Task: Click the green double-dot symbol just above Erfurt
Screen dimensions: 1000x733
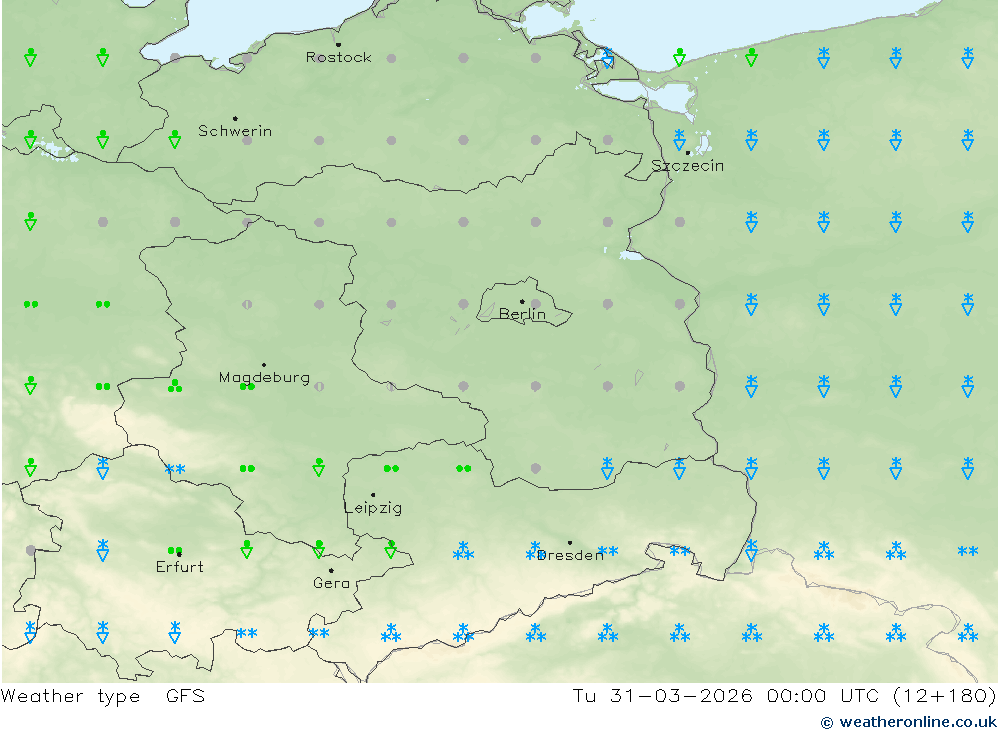Action: pyautogui.click(x=175, y=551)
